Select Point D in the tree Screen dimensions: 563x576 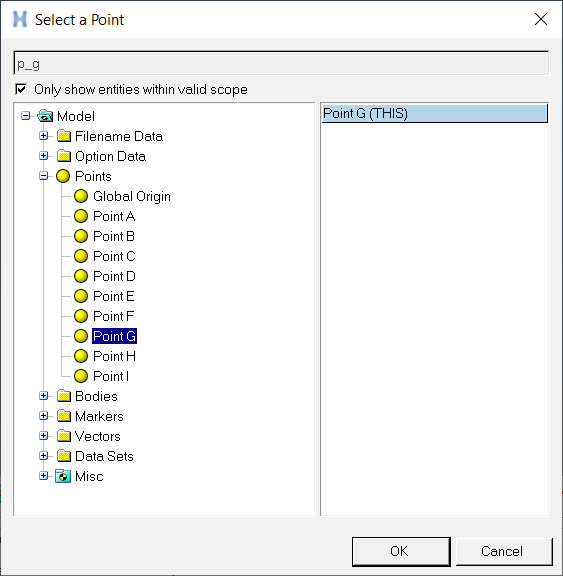click(114, 276)
